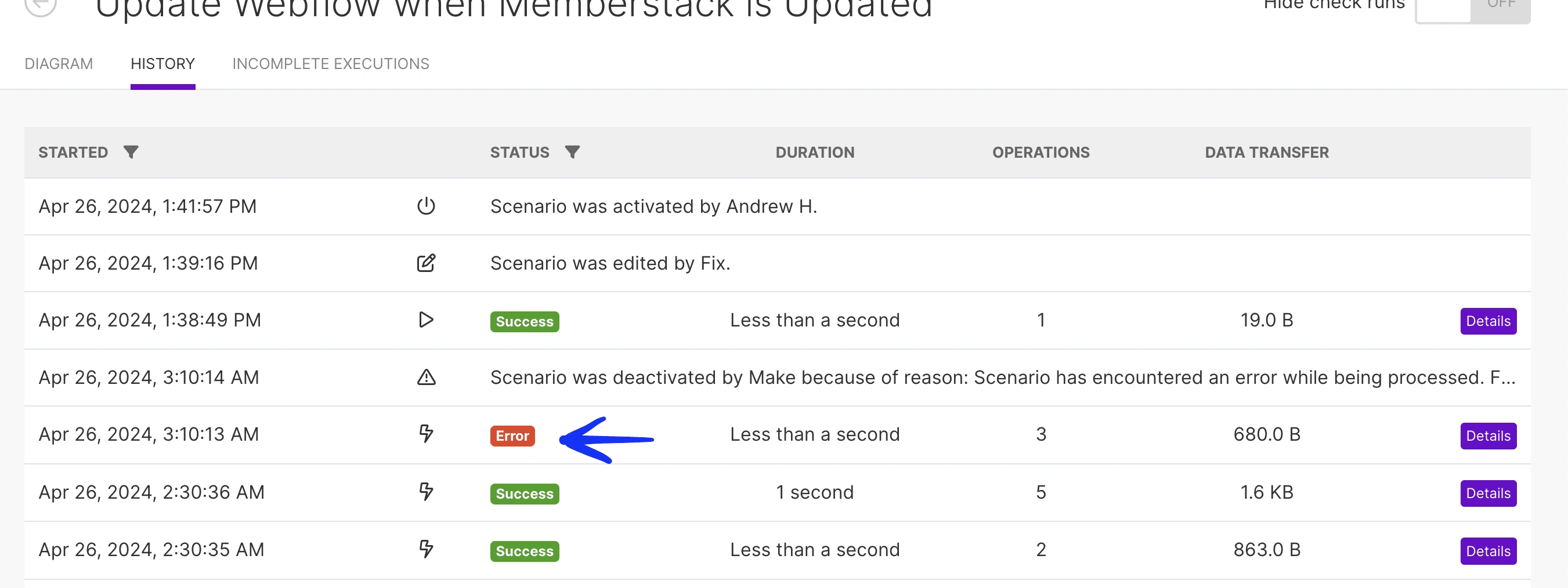
Task: Click warning triangle icon on deactivated row
Action: (x=426, y=377)
